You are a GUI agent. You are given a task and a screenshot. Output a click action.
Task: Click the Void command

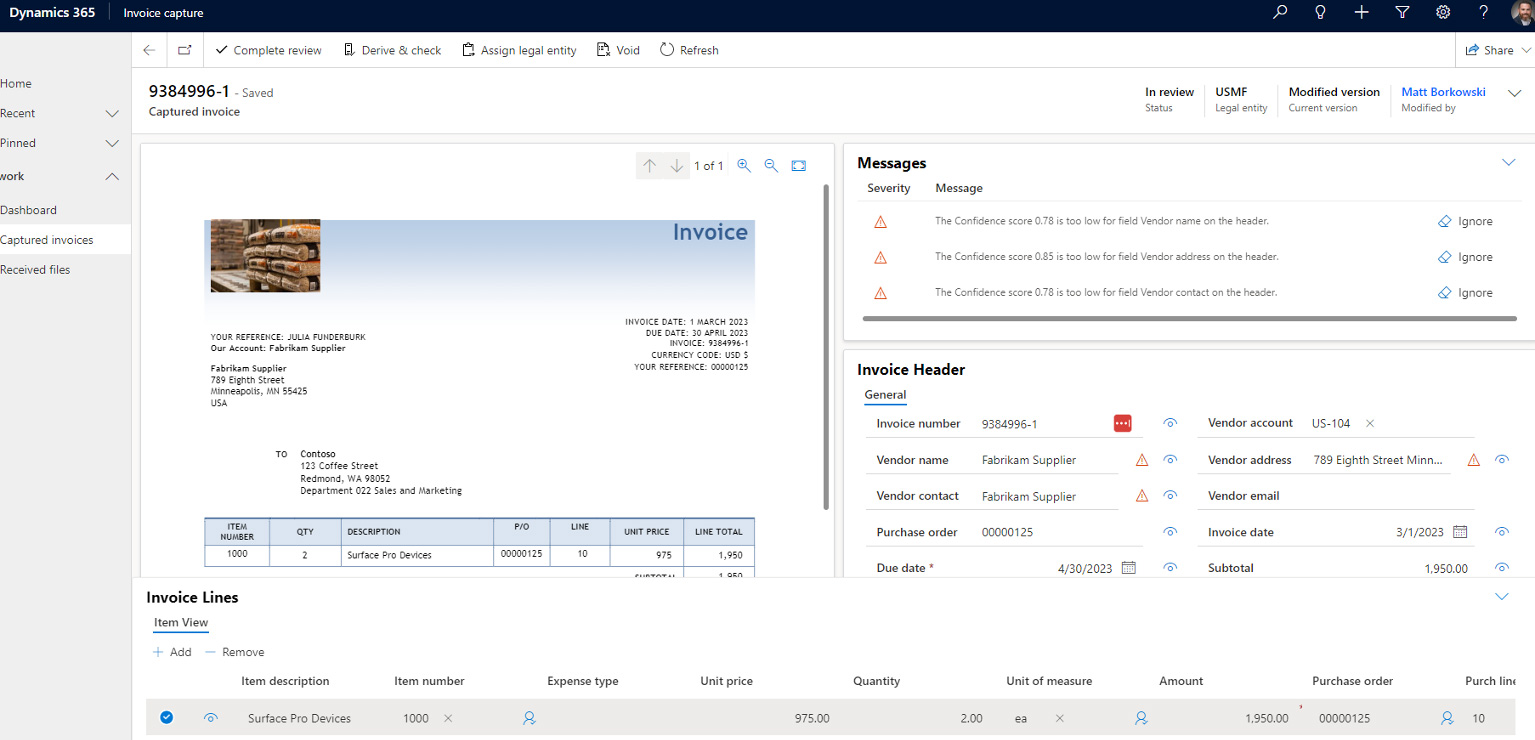tap(618, 50)
